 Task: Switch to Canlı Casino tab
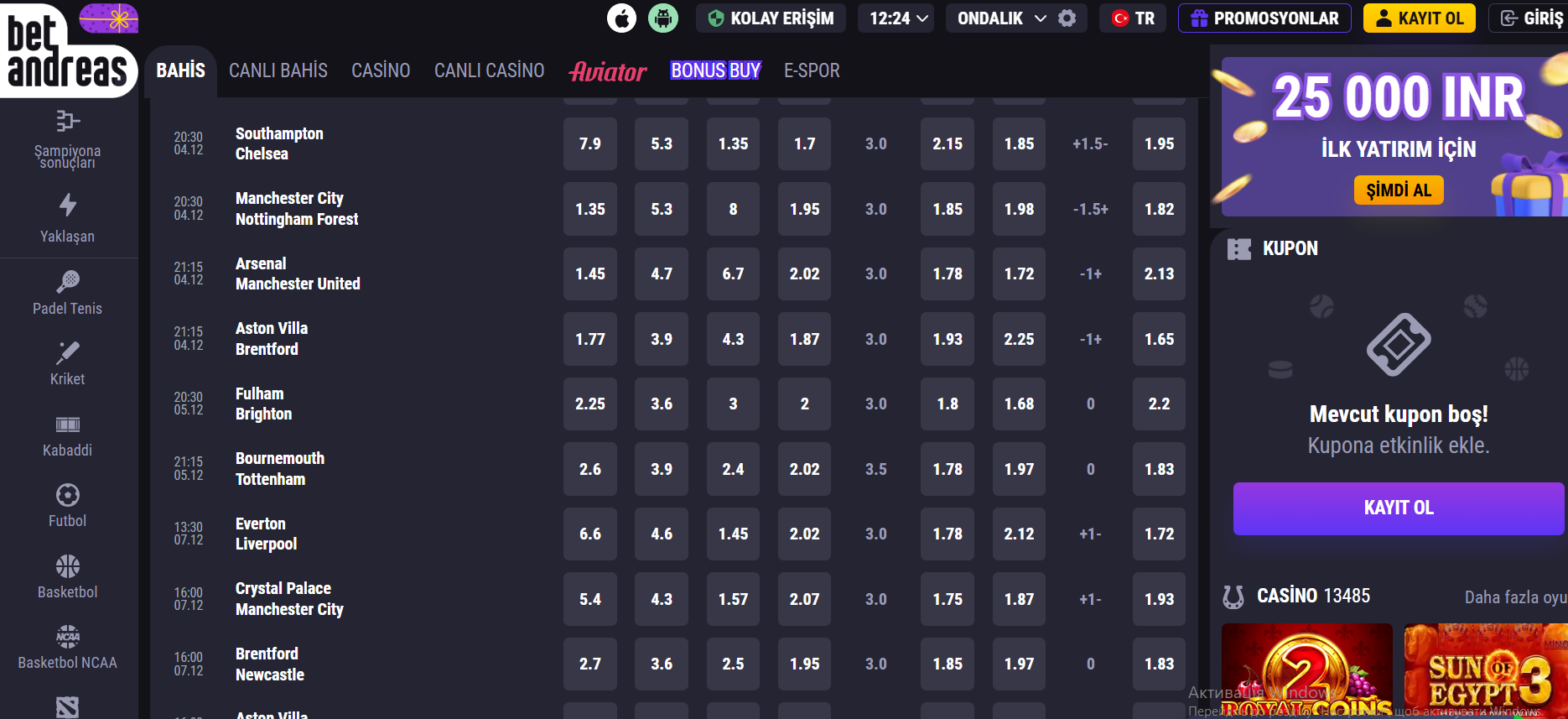click(489, 70)
